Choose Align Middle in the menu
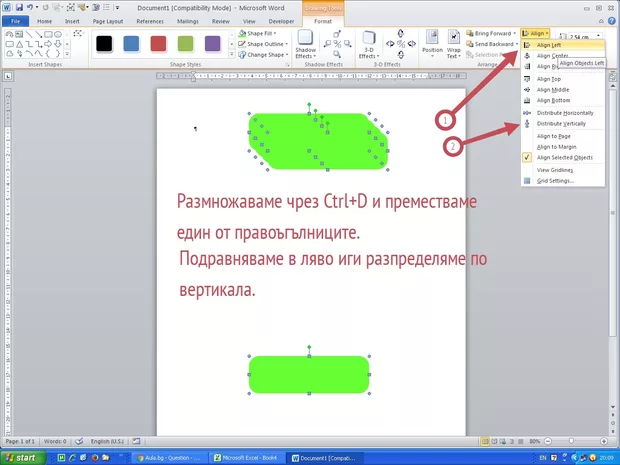This screenshot has width=620, height=465. [x=563, y=90]
